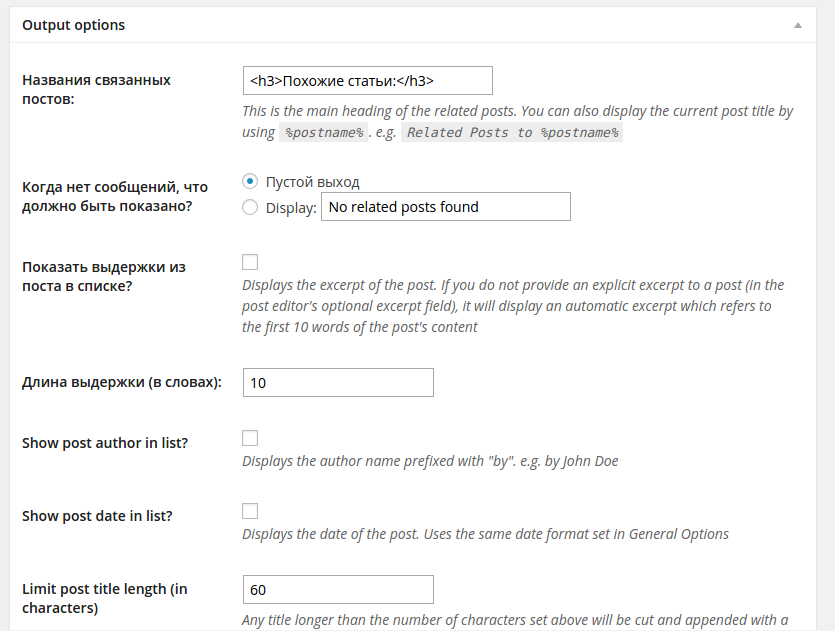Select the Display radio button

point(250,207)
